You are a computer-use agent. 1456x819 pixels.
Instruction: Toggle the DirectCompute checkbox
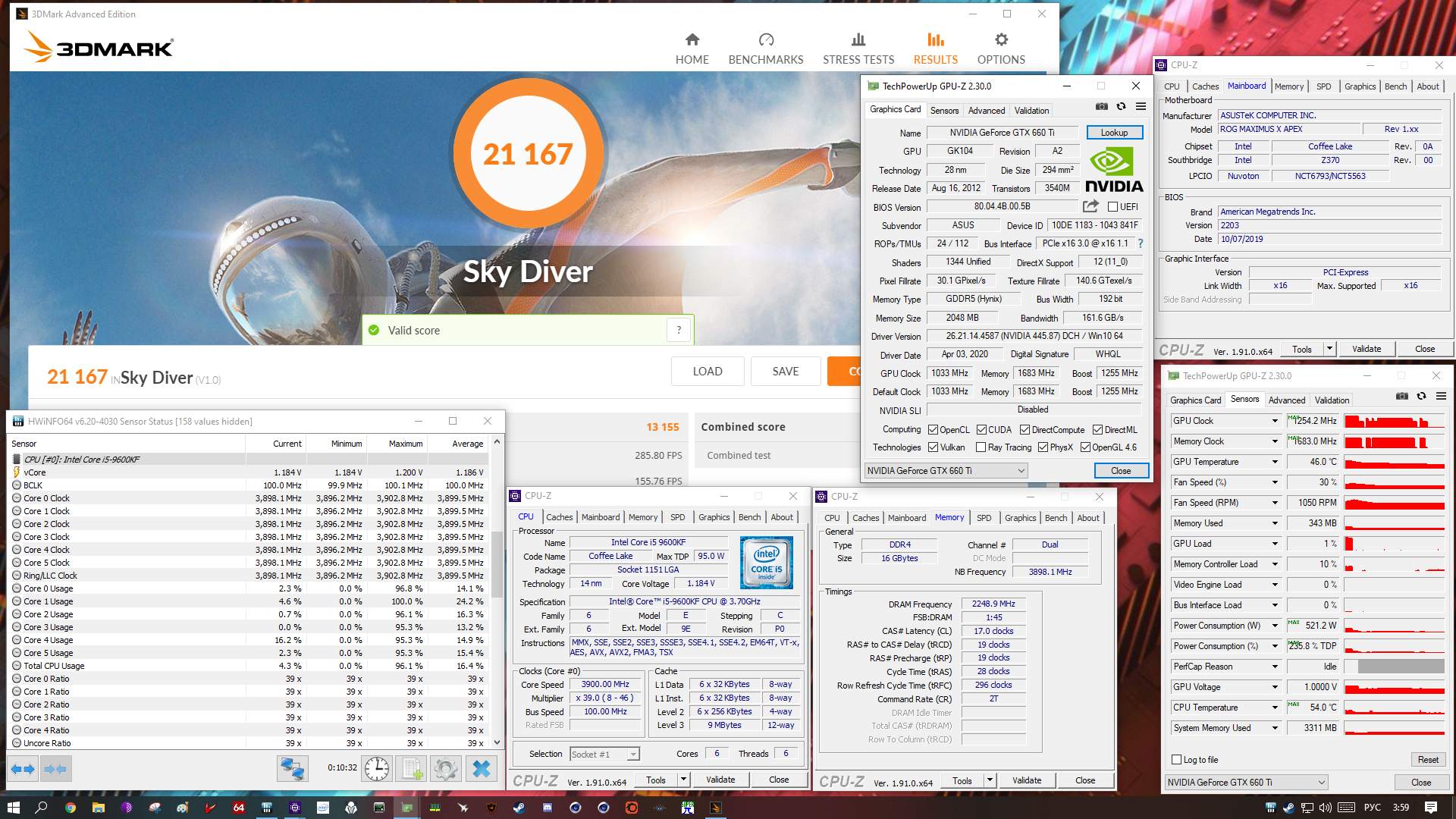[x=1025, y=430]
